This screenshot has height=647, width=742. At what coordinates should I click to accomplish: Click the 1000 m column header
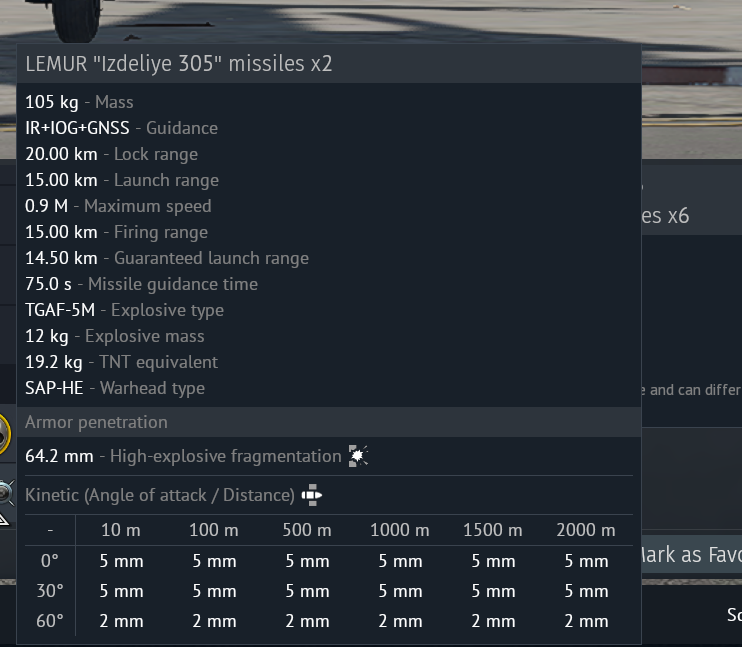(400, 530)
